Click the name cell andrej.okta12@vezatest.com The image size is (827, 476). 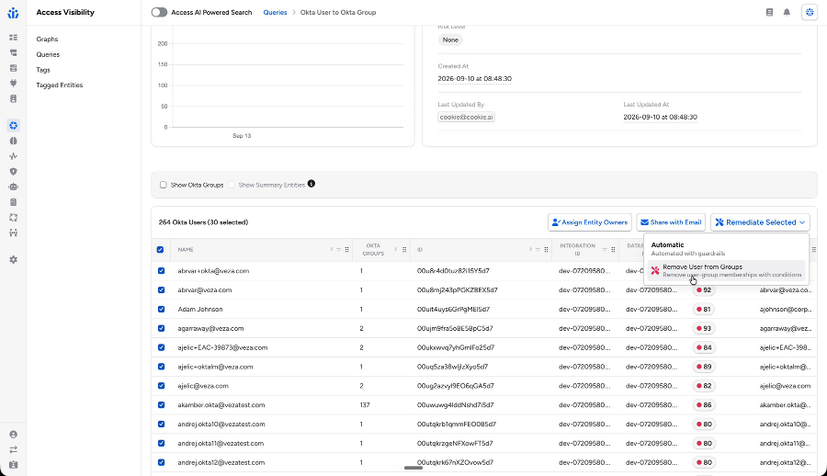[221, 462]
